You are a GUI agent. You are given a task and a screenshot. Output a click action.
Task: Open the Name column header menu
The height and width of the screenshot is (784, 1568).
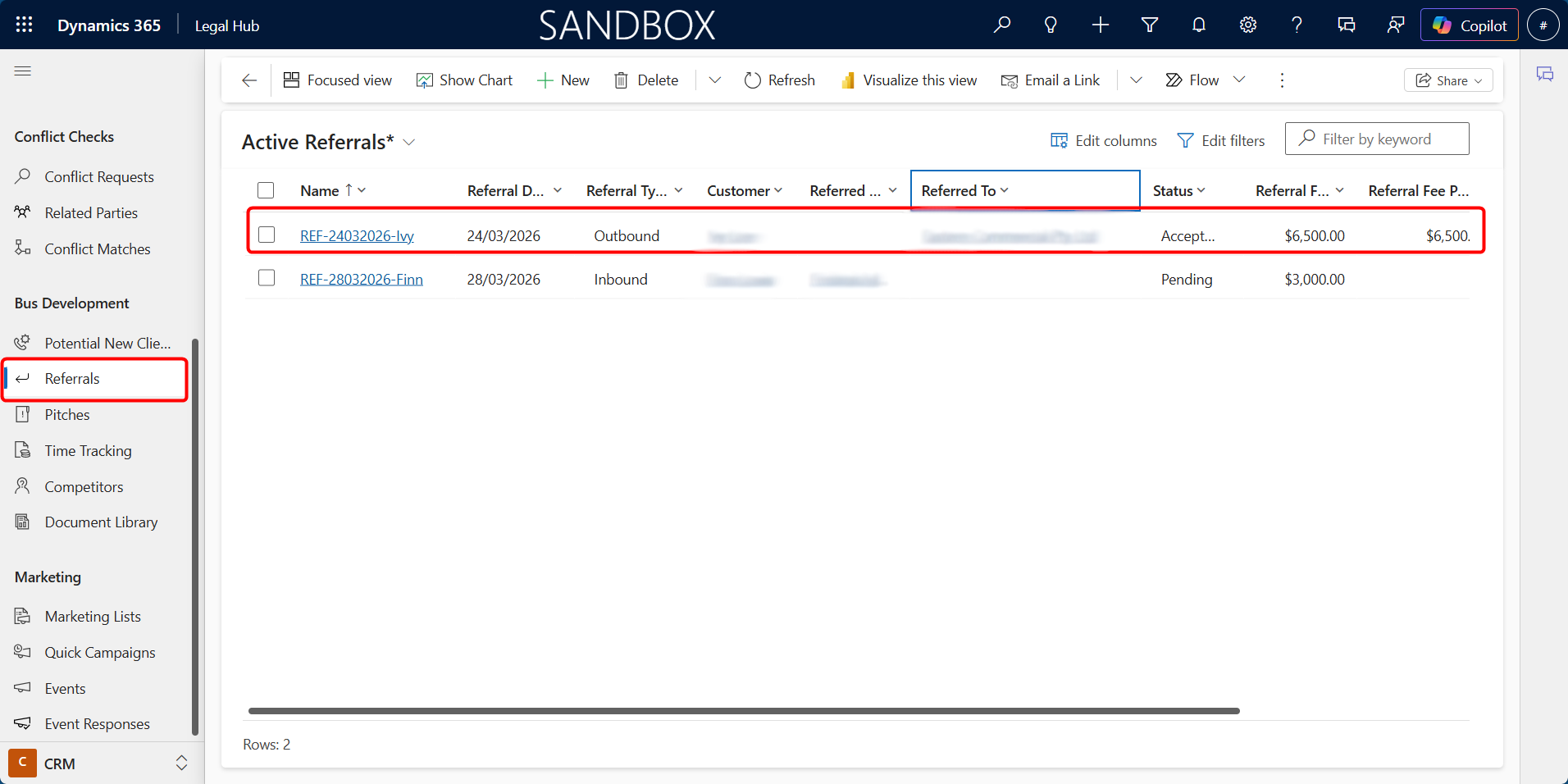(x=333, y=190)
